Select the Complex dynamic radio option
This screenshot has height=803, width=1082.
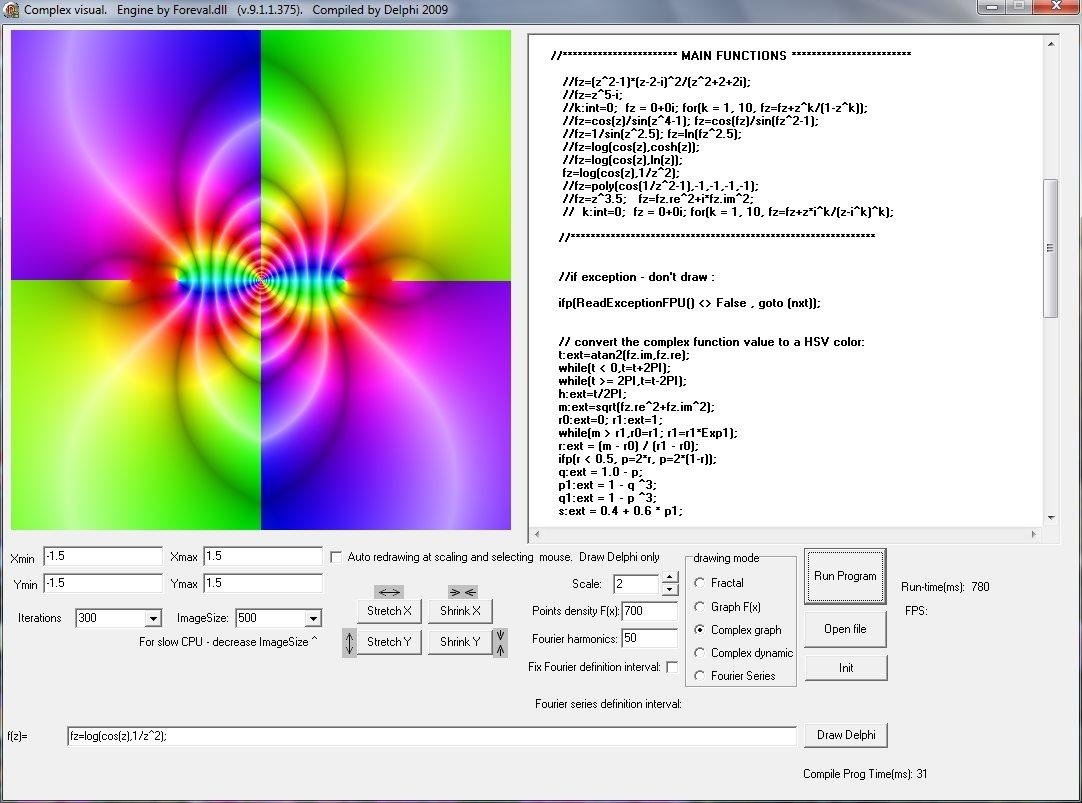[x=700, y=653]
